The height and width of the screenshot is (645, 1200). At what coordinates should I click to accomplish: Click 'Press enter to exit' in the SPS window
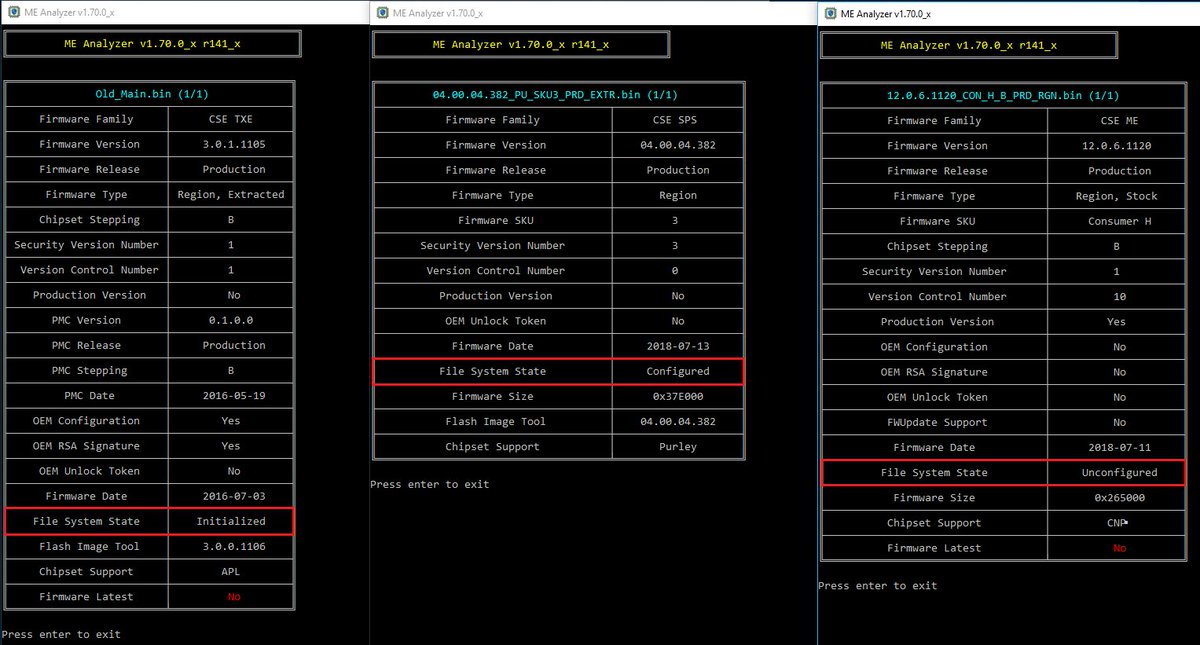pos(430,484)
